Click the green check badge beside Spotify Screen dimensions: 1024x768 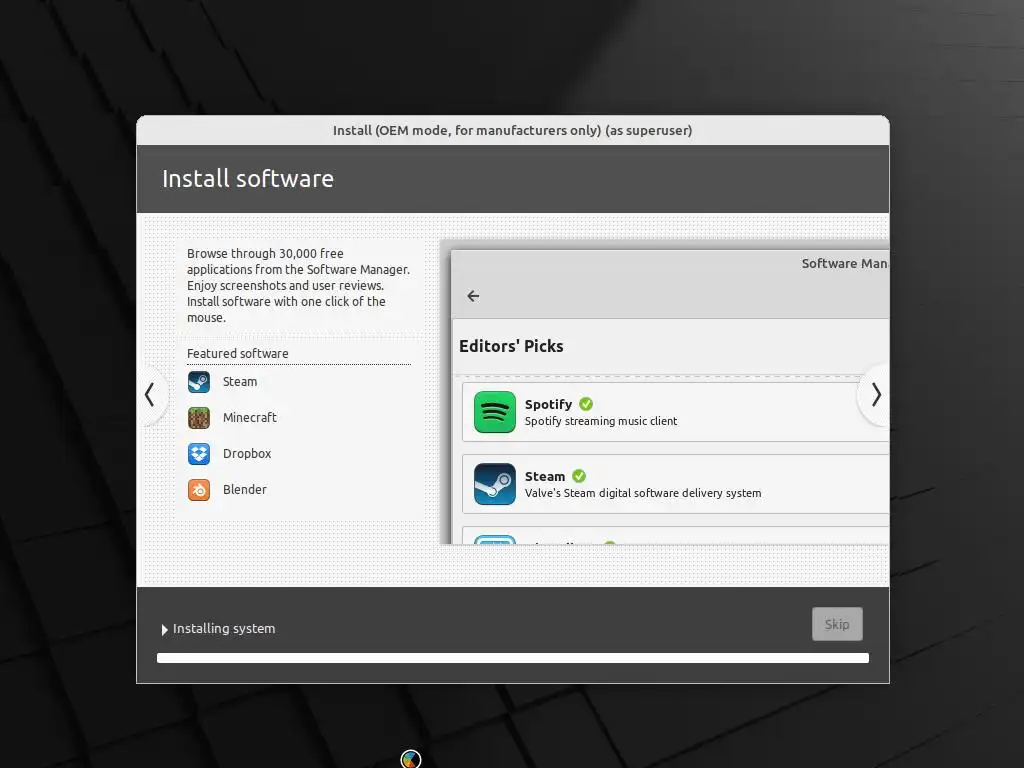tap(586, 404)
